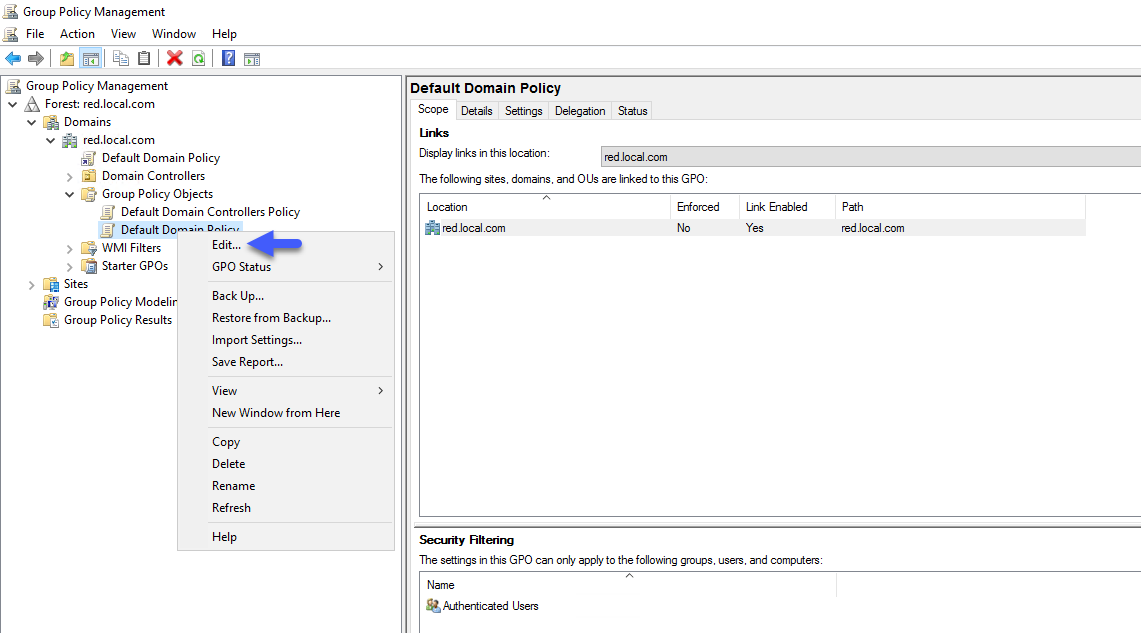
Task: Expand the Sites tree node
Action: click(31, 285)
